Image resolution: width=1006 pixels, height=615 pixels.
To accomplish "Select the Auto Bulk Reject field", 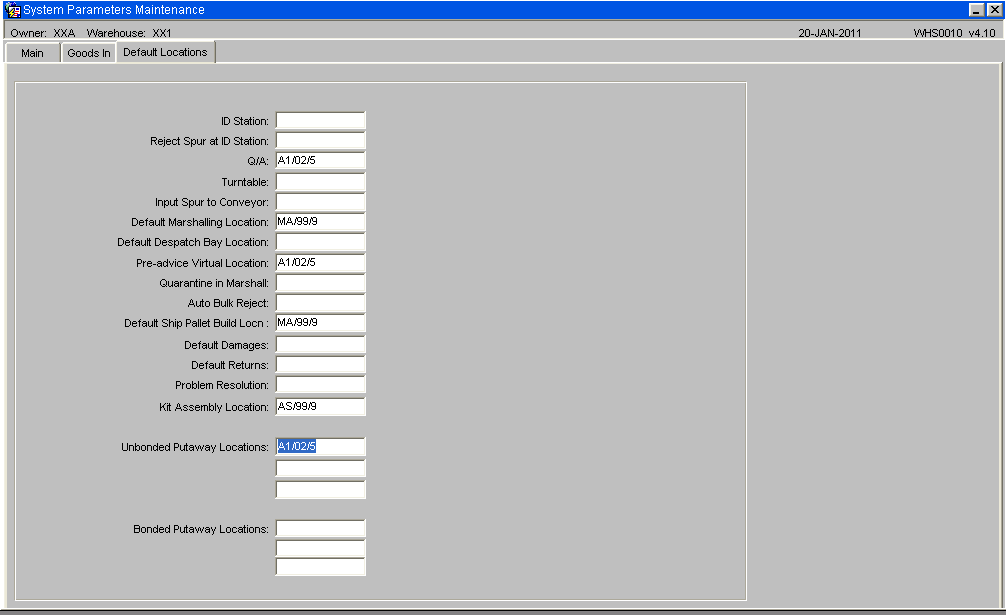I will click(321, 303).
